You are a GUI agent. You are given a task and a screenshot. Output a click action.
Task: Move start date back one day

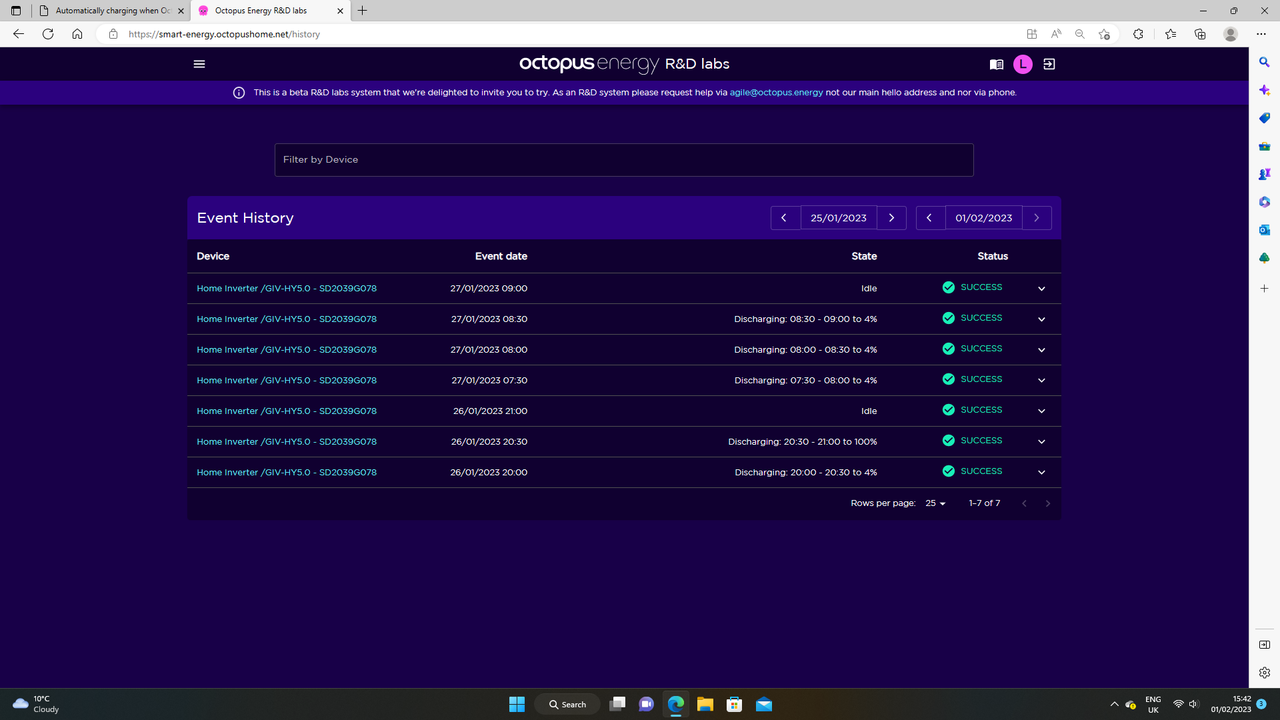pyautogui.click(x=785, y=218)
